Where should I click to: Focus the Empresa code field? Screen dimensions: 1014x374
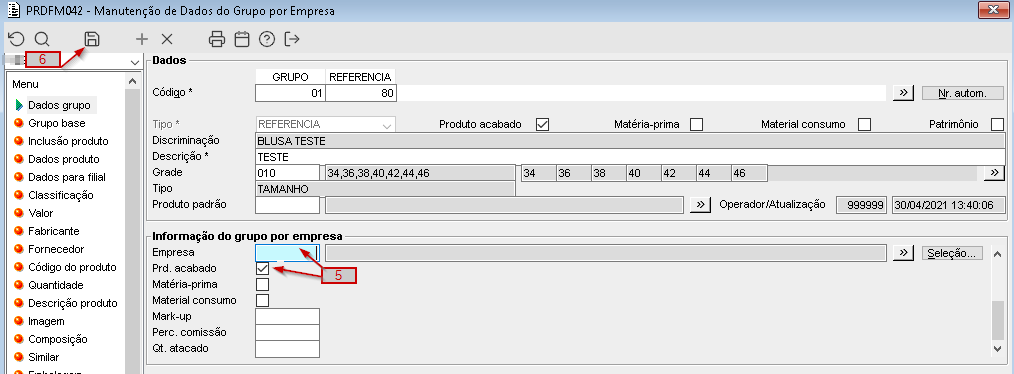[288, 253]
